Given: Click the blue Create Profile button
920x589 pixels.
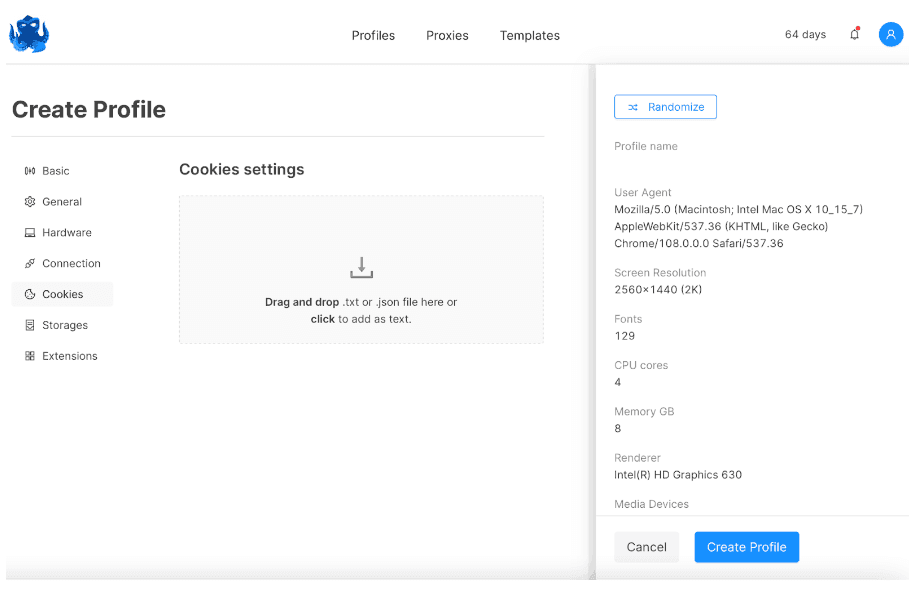Looking at the screenshot, I should pyautogui.click(x=746, y=547).
